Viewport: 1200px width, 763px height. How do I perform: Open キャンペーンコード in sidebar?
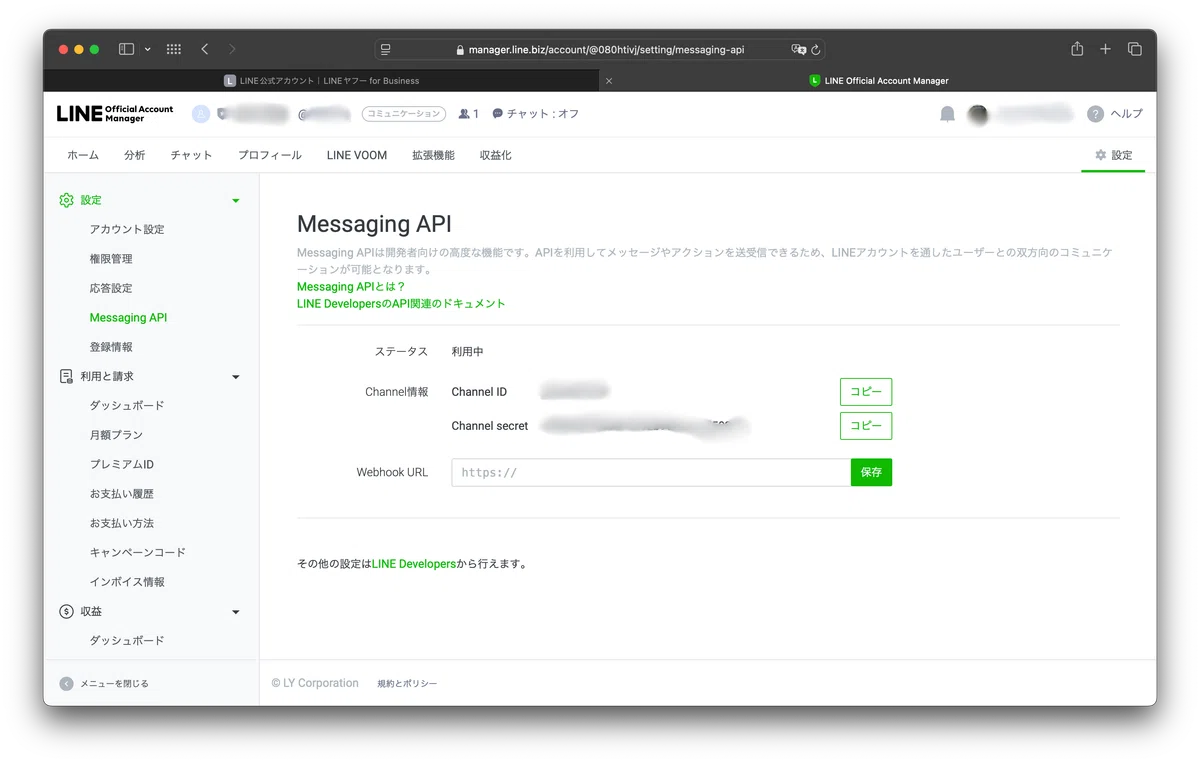(x=138, y=552)
